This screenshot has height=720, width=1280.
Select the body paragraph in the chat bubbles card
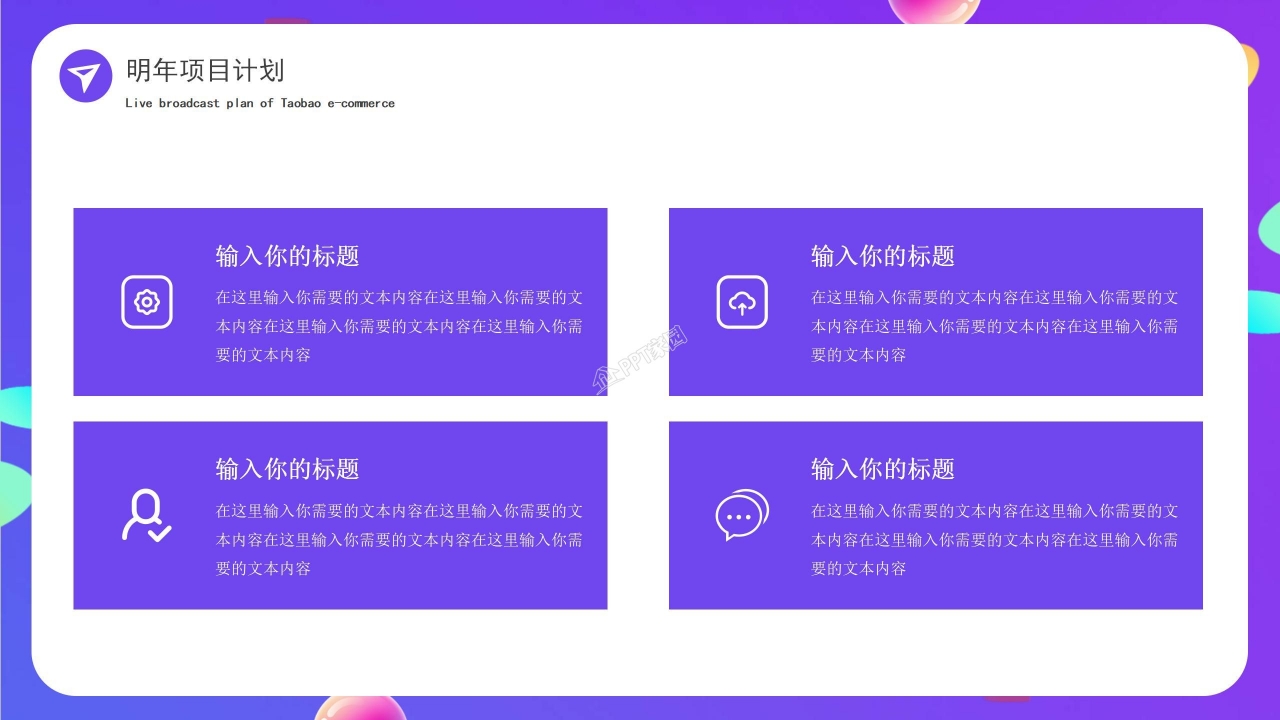(995, 539)
